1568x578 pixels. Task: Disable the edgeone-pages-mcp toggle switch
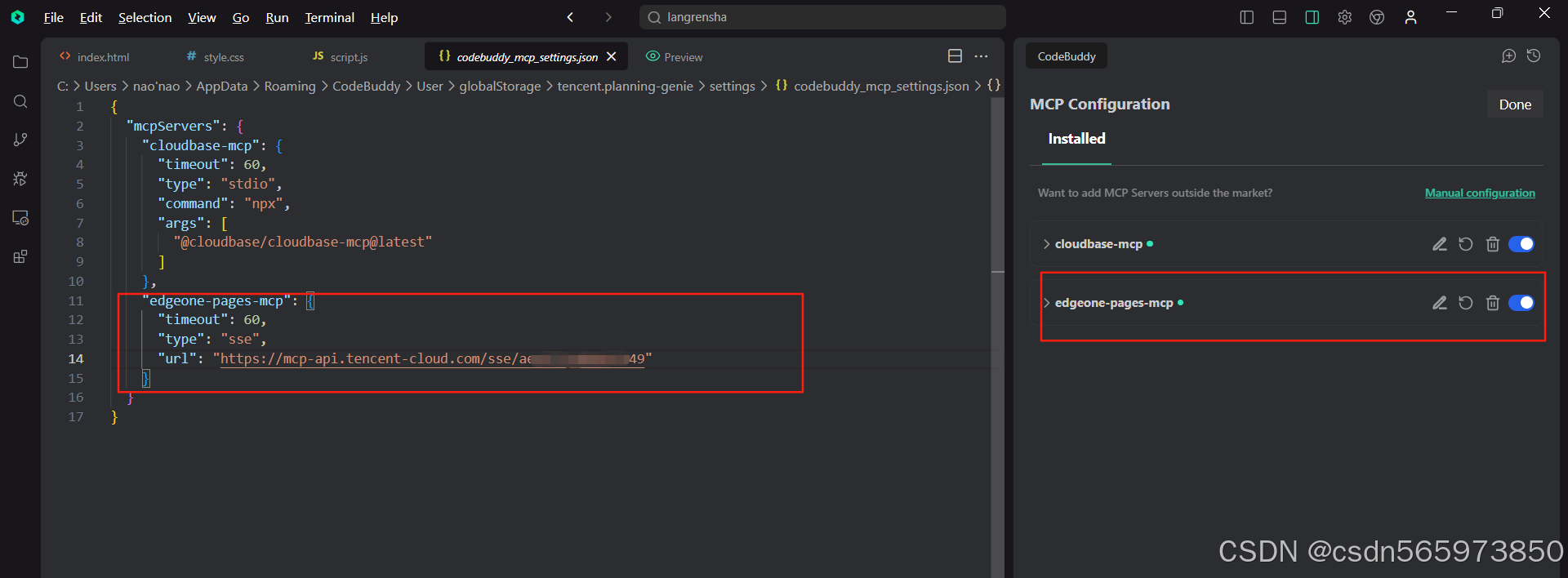1521,303
